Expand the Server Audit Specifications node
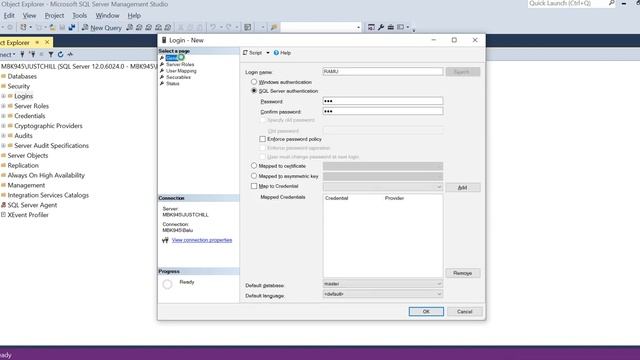Screen dimensions: 640x360 tap(3, 146)
